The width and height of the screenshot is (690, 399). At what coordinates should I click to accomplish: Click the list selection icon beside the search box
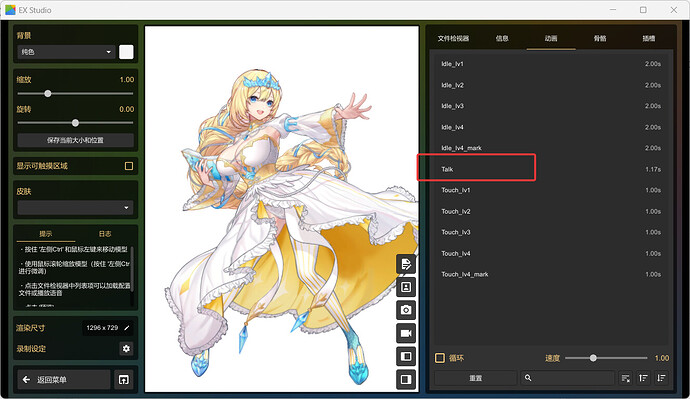pyautogui.click(x=625, y=378)
